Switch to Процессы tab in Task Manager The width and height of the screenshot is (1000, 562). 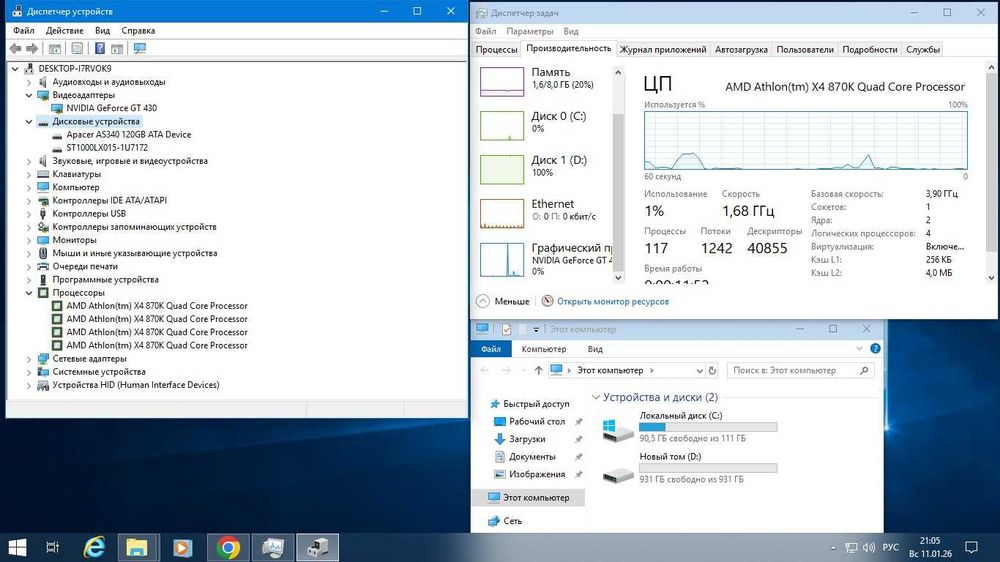coord(497,49)
